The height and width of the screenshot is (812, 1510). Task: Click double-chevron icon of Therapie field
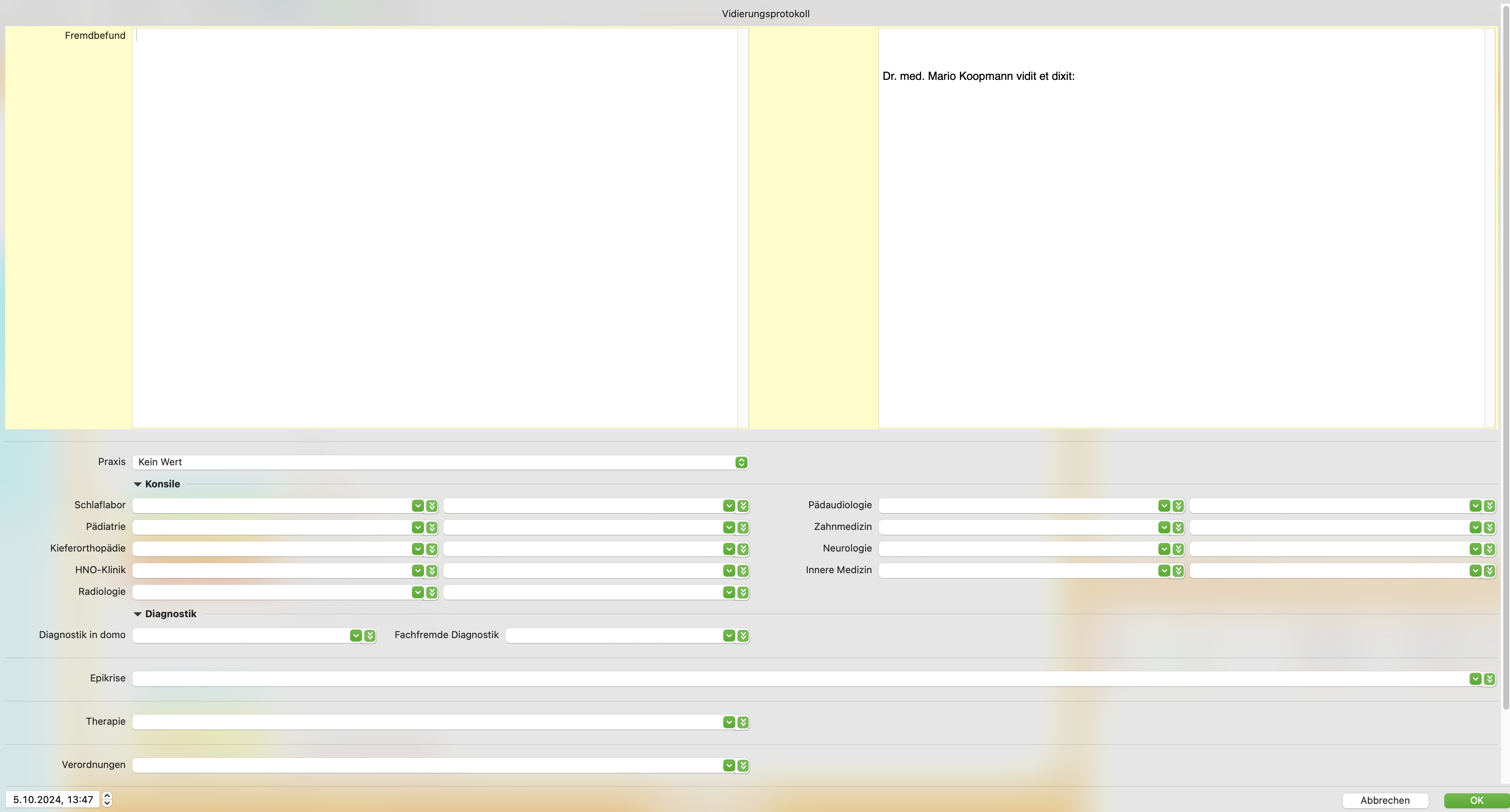pyautogui.click(x=743, y=722)
